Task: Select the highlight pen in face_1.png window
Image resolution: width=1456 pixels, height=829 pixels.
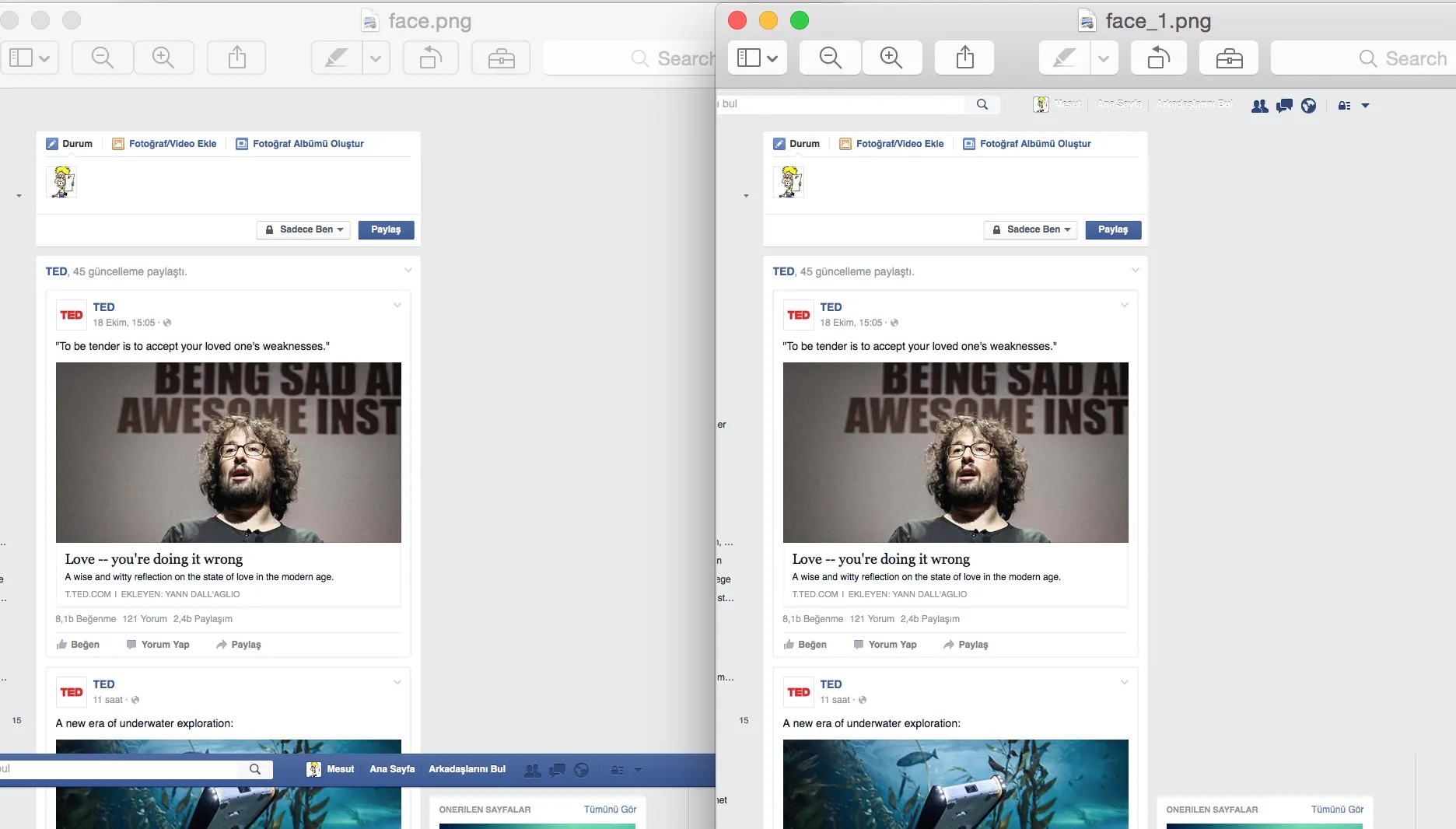Action: pyautogui.click(x=1064, y=58)
